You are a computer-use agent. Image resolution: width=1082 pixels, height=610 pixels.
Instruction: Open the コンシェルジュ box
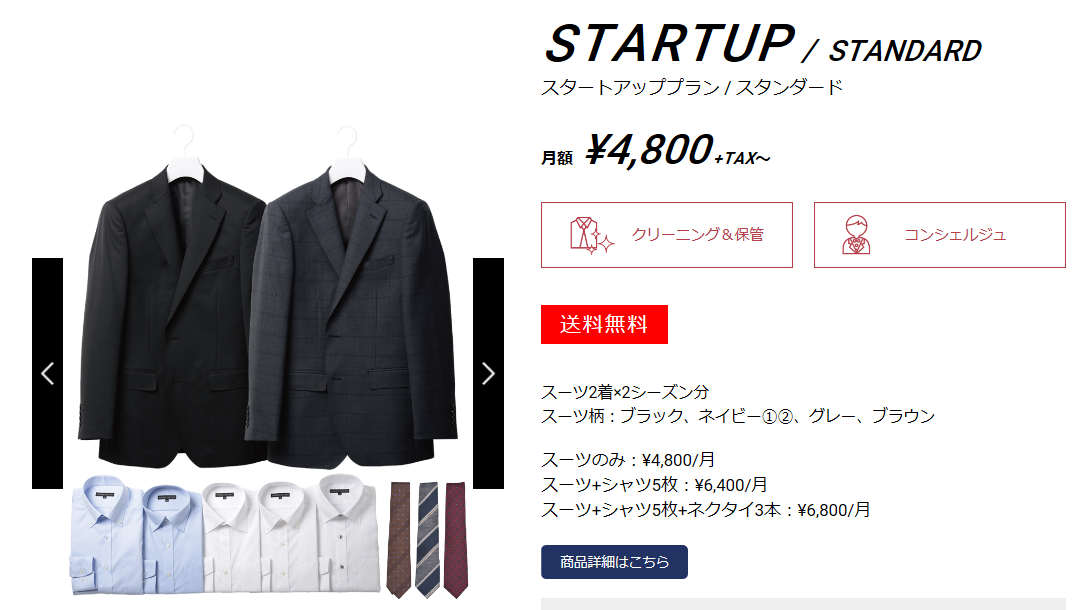pyautogui.click(x=939, y=235)
